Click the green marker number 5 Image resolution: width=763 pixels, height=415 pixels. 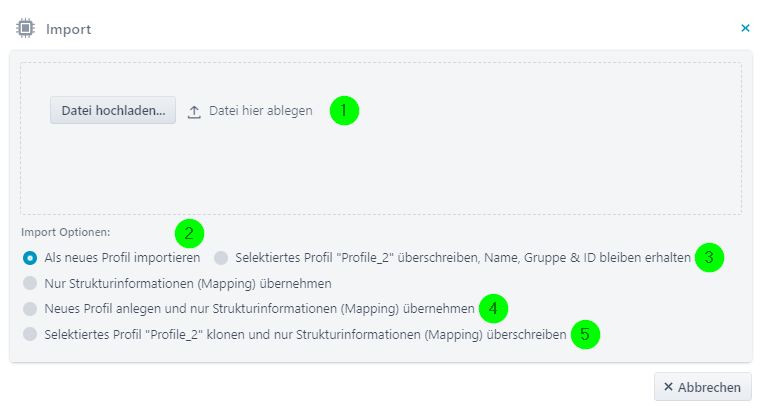click(x=586, y=334)
